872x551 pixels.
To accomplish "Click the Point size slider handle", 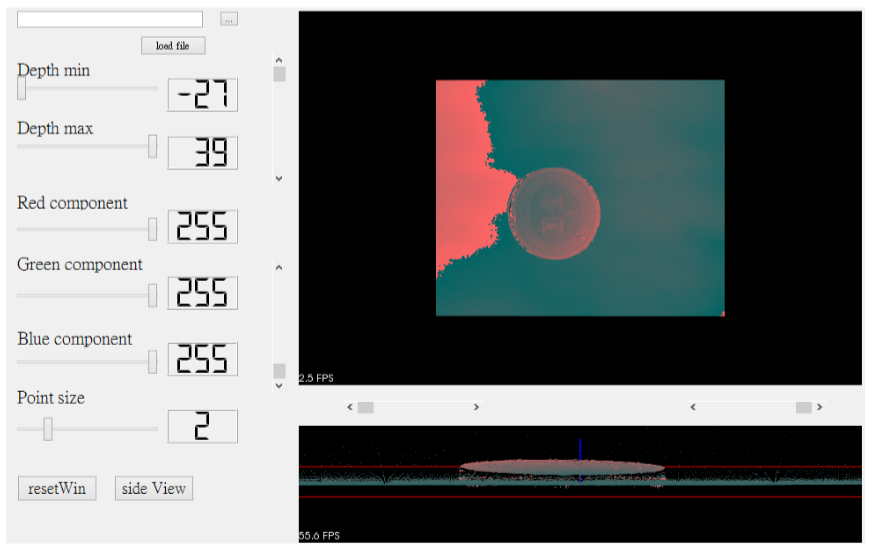I will tap(48, 429).
